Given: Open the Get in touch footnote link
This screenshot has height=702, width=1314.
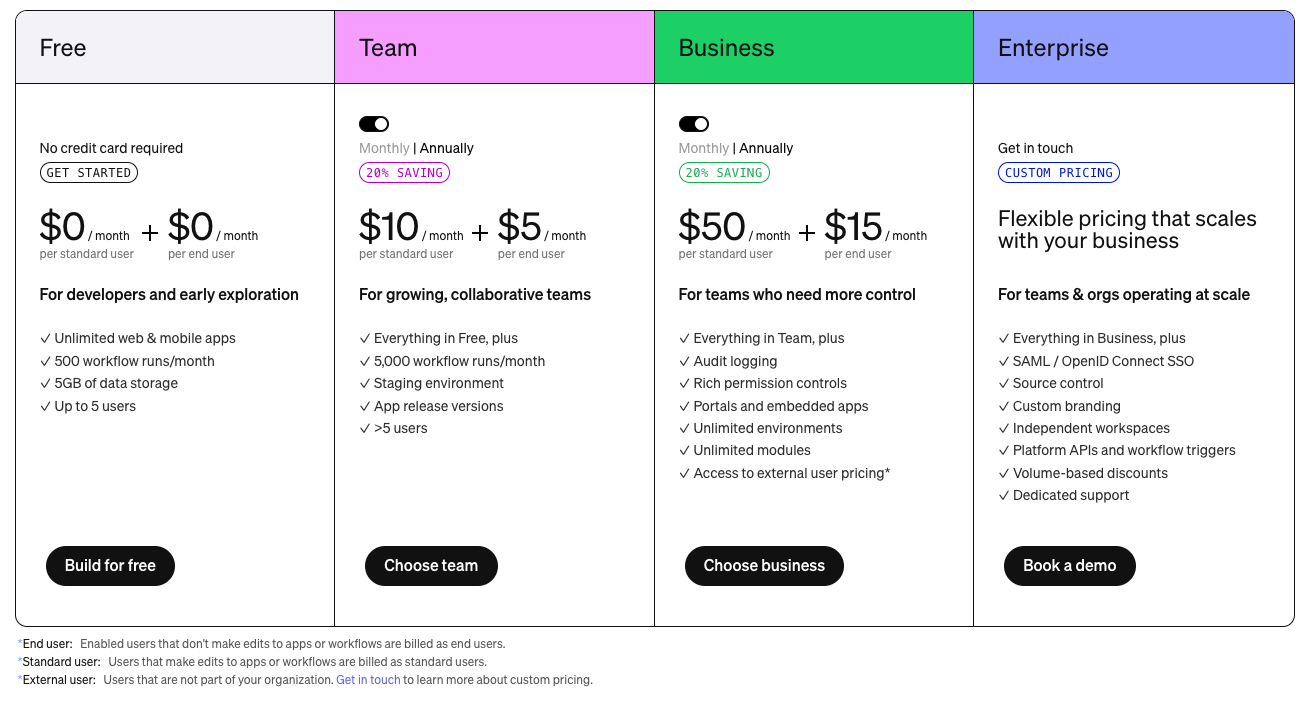Looking at the screenshot, I should pyautogui.click(x=368, y=680).
